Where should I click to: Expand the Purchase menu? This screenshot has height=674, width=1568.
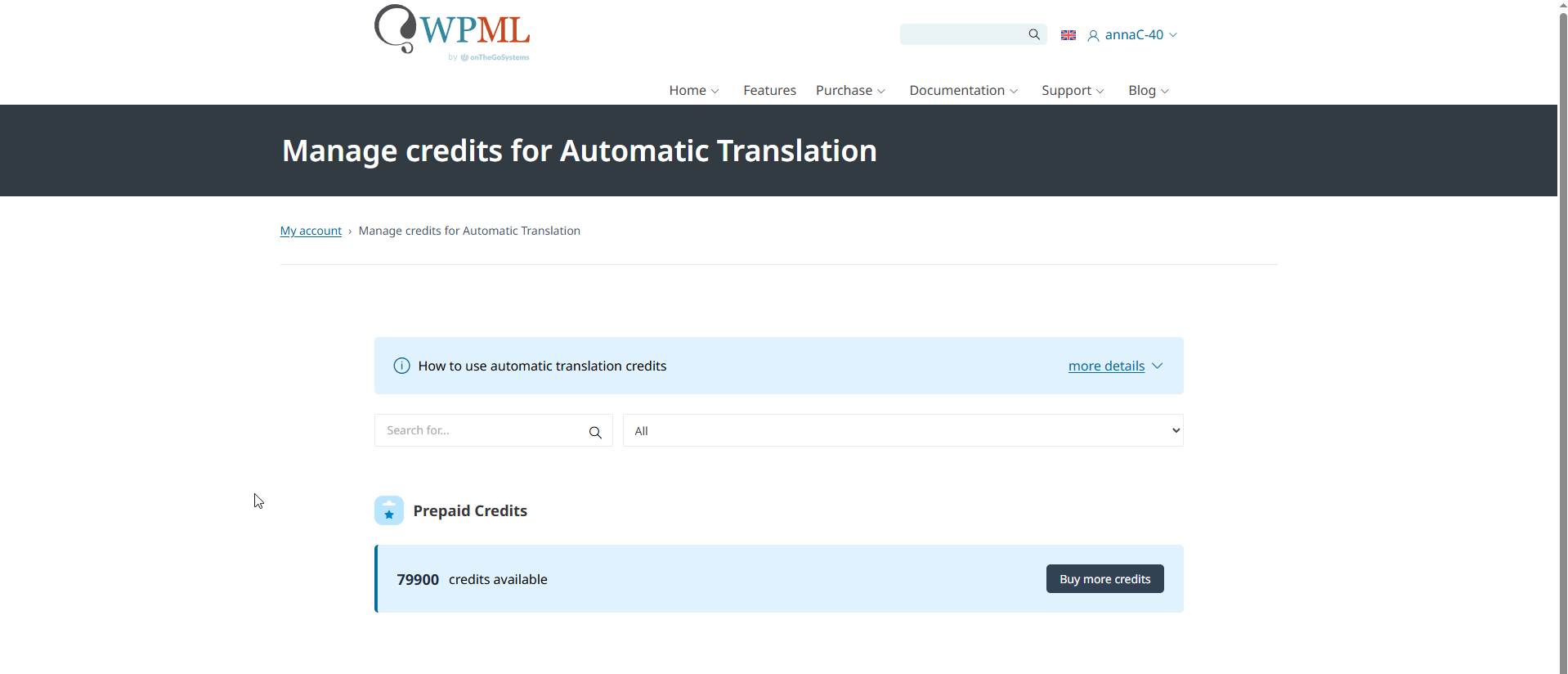(x=850, y=90)
